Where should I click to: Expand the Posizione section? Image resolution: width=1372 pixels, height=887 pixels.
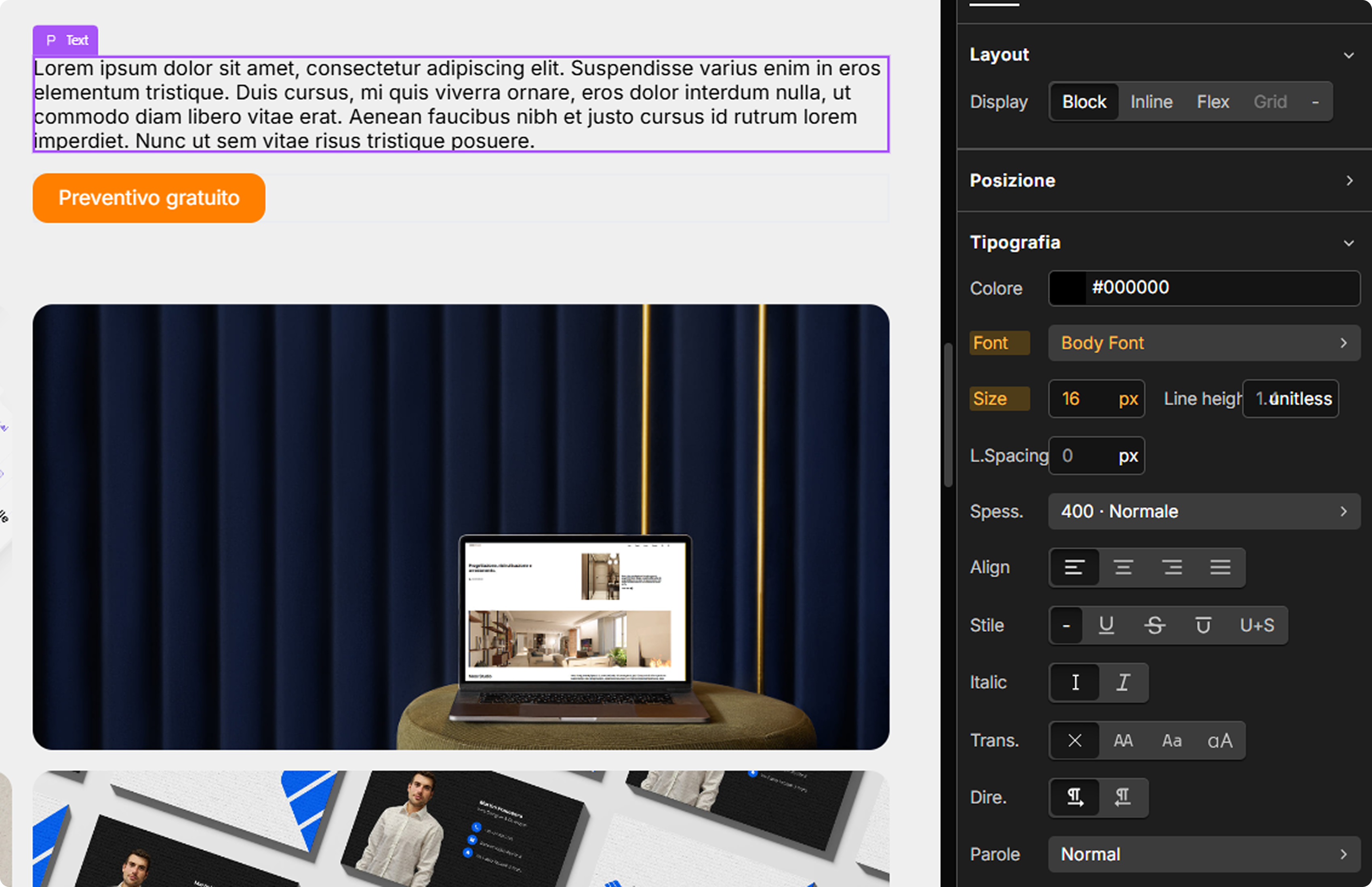1349,181
